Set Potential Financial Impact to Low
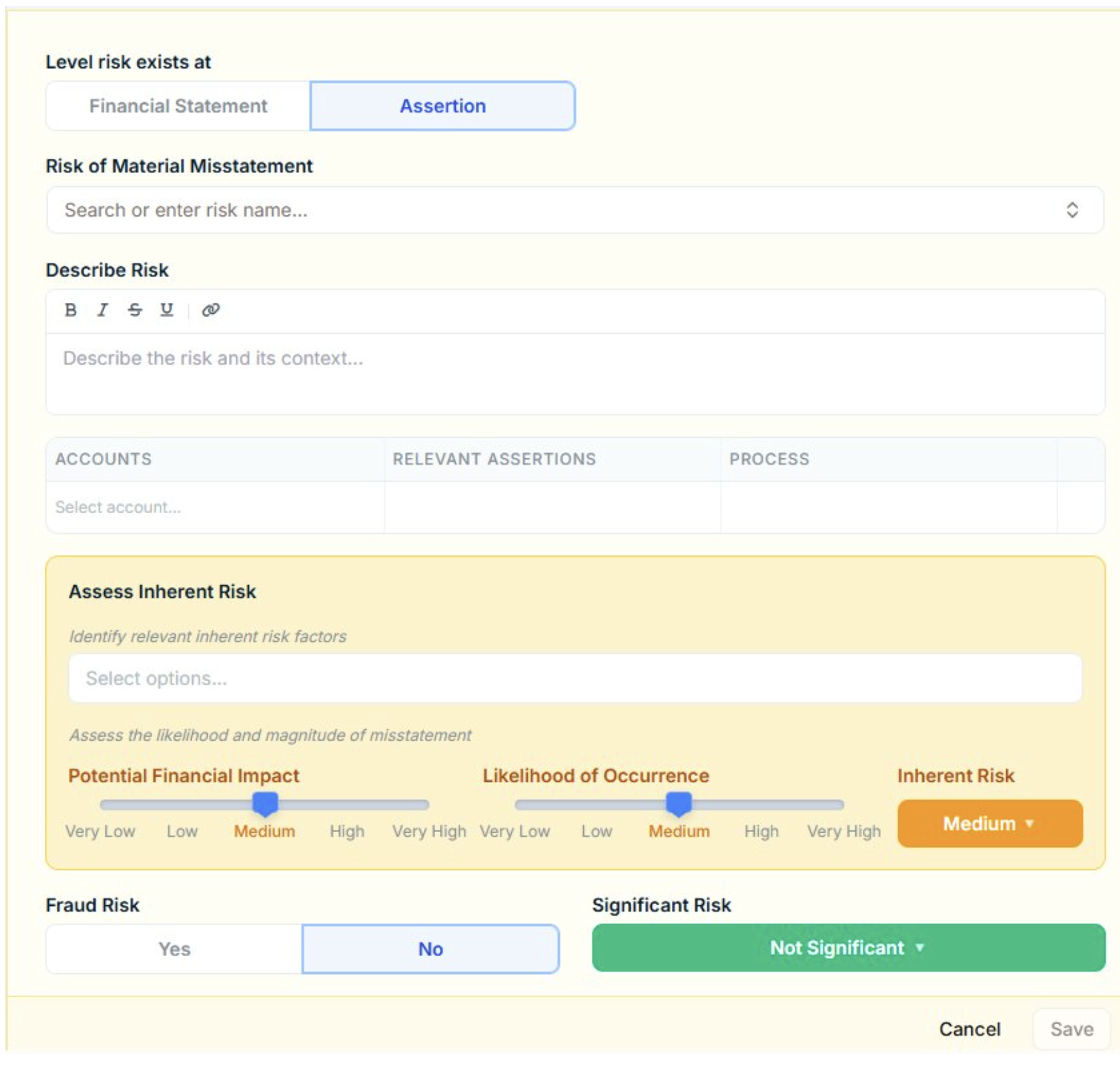The width and height of the screenshot is (1120, 1066). point(182,831)
